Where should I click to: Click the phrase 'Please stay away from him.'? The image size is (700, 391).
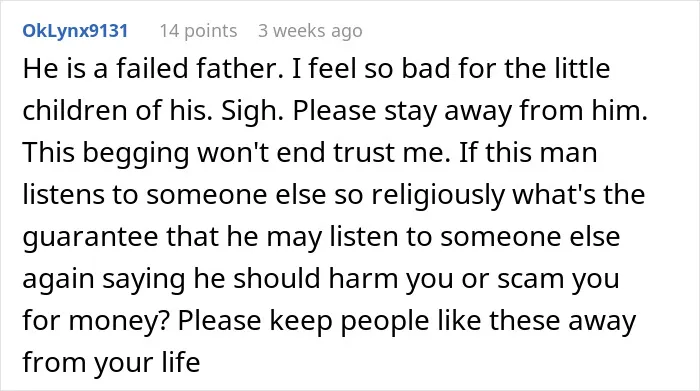point(470,111)
